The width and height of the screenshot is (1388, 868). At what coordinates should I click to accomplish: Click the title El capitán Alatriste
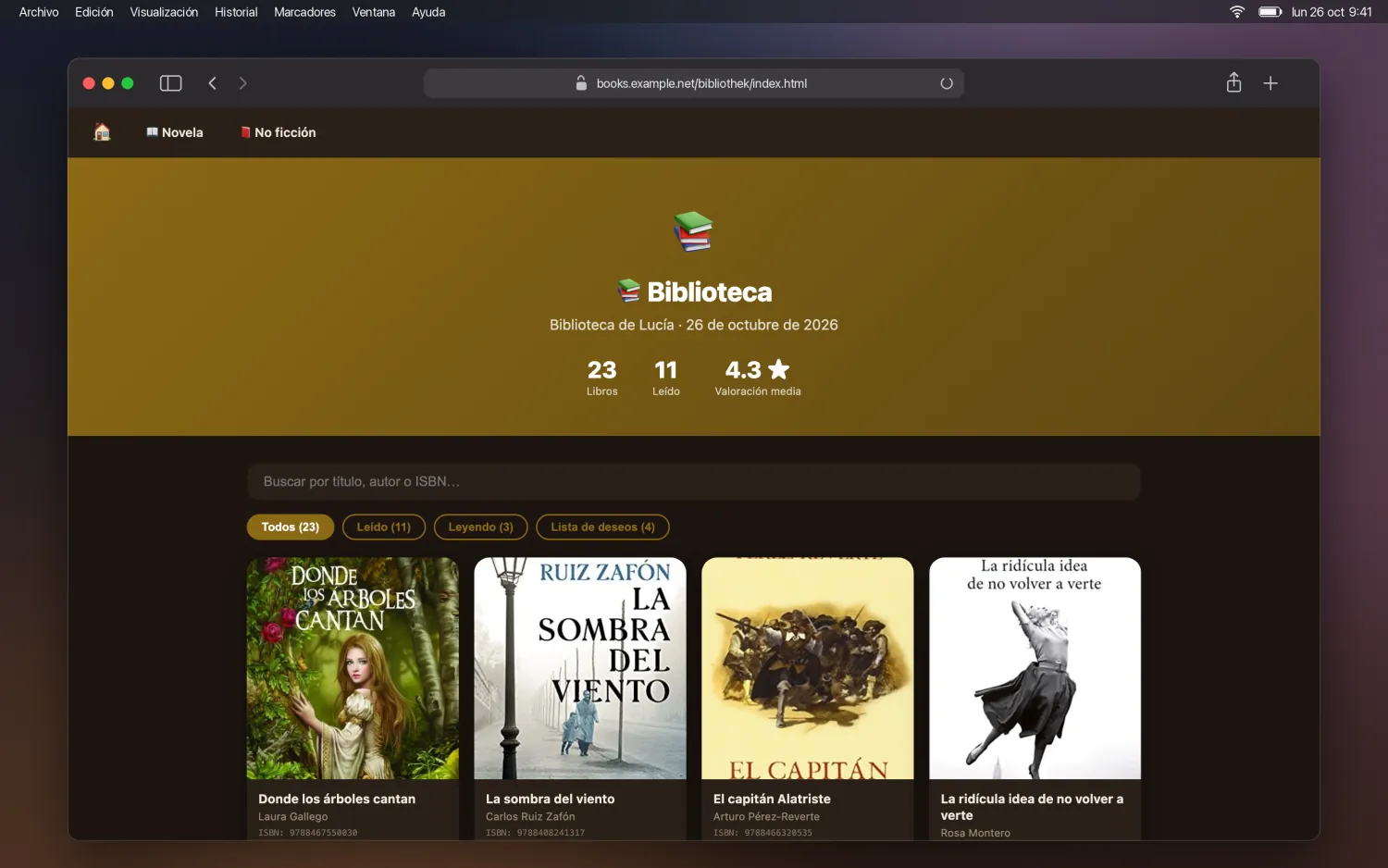coord(772,799)
